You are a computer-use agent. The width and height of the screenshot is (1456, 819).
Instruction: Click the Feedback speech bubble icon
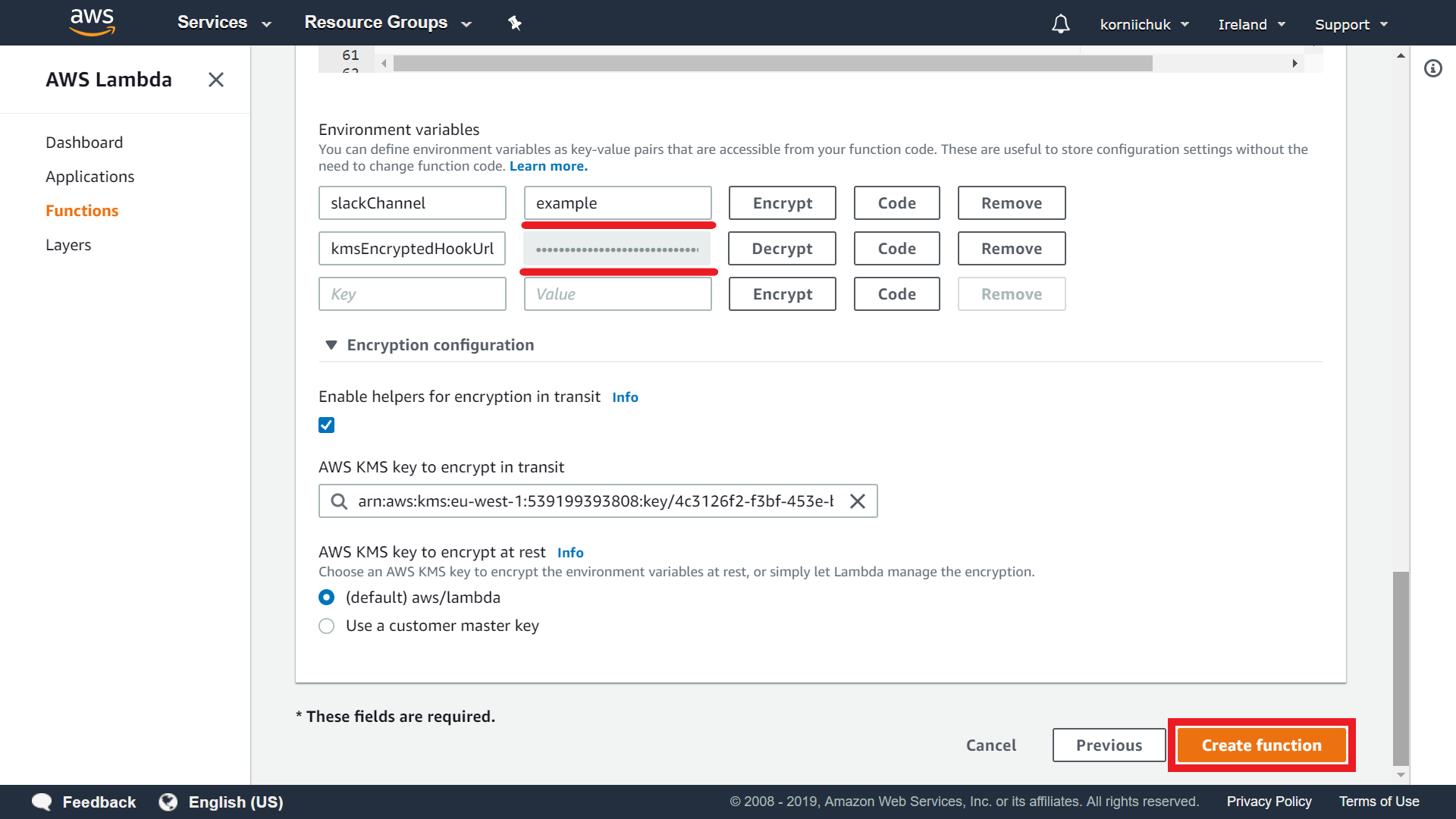pyautogui.click(x=42, y=802)
